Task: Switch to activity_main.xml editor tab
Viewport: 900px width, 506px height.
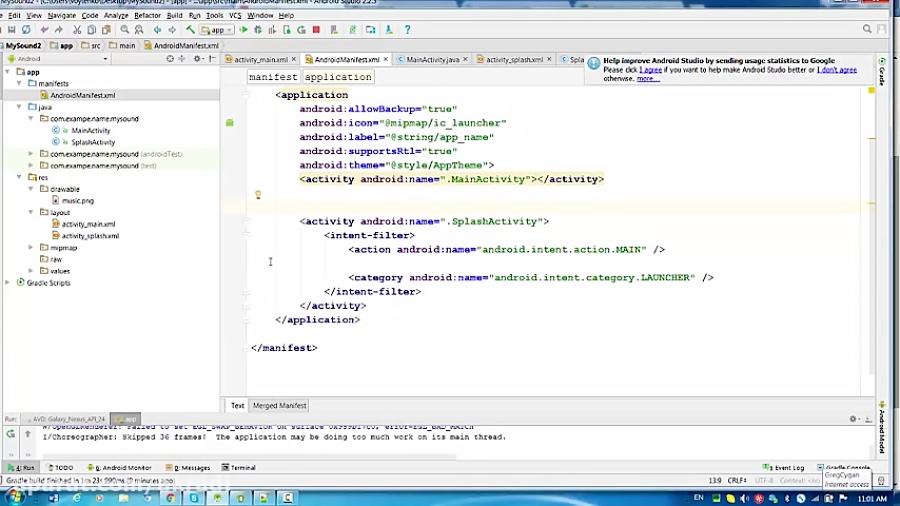Action: [x=261, y=60]
